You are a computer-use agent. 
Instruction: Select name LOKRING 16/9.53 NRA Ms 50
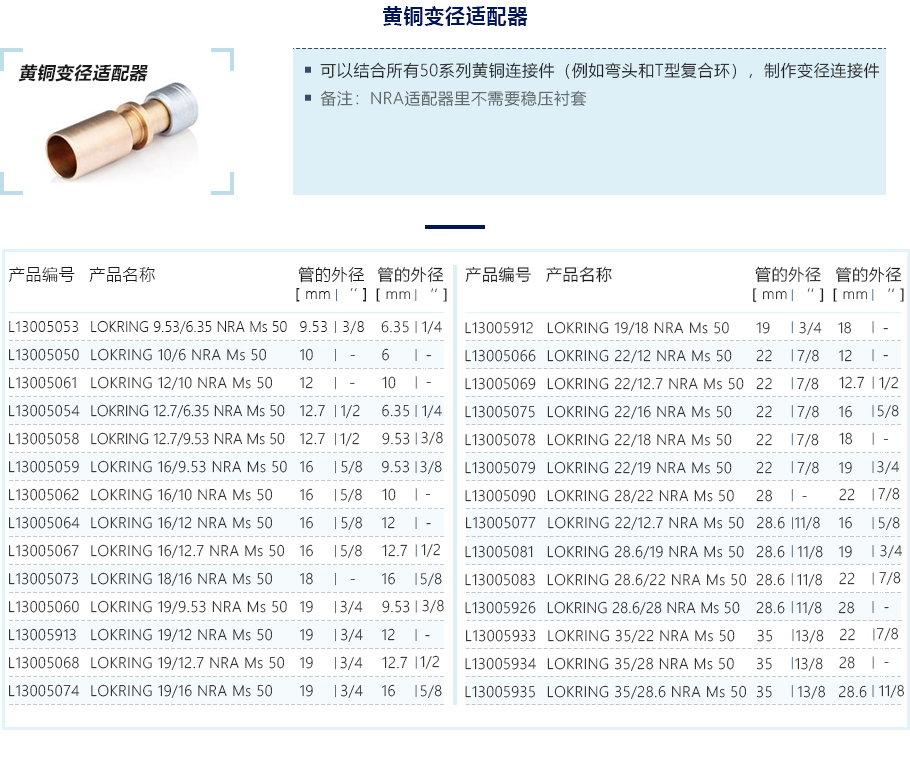(189, 467)
